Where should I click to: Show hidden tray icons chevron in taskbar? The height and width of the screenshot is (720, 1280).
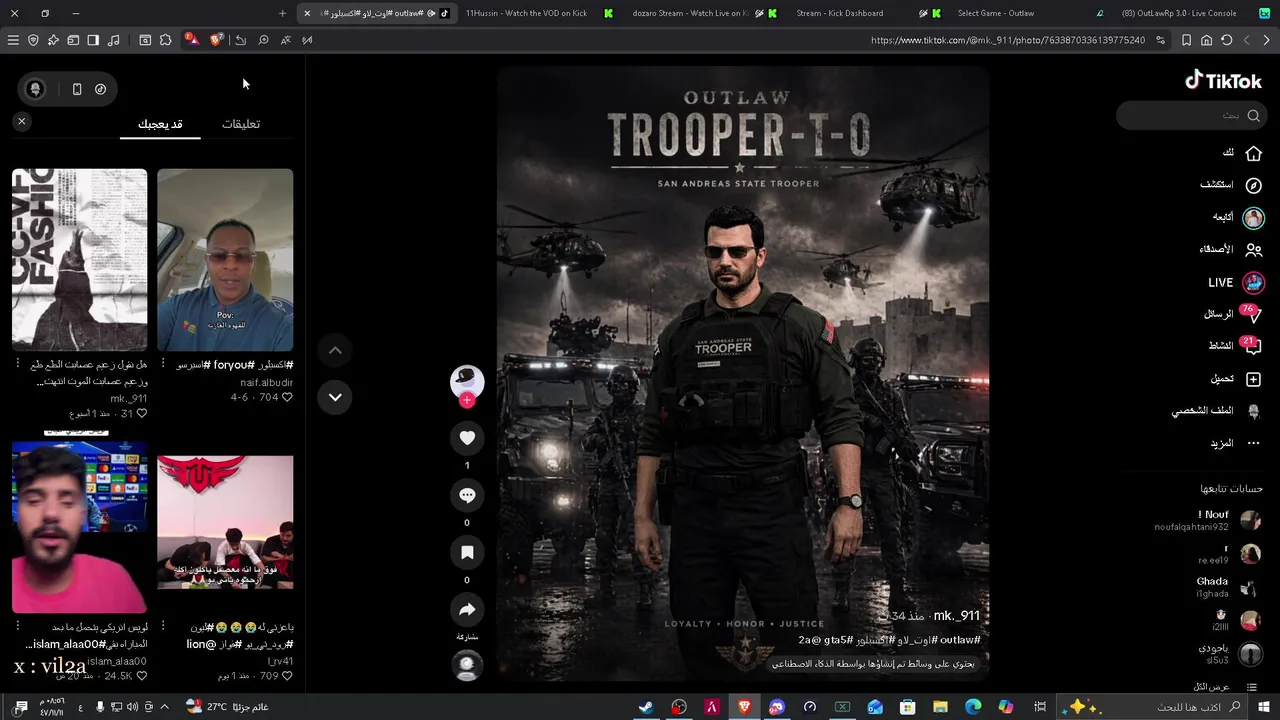pyautogui.click(x=165, y=707)
